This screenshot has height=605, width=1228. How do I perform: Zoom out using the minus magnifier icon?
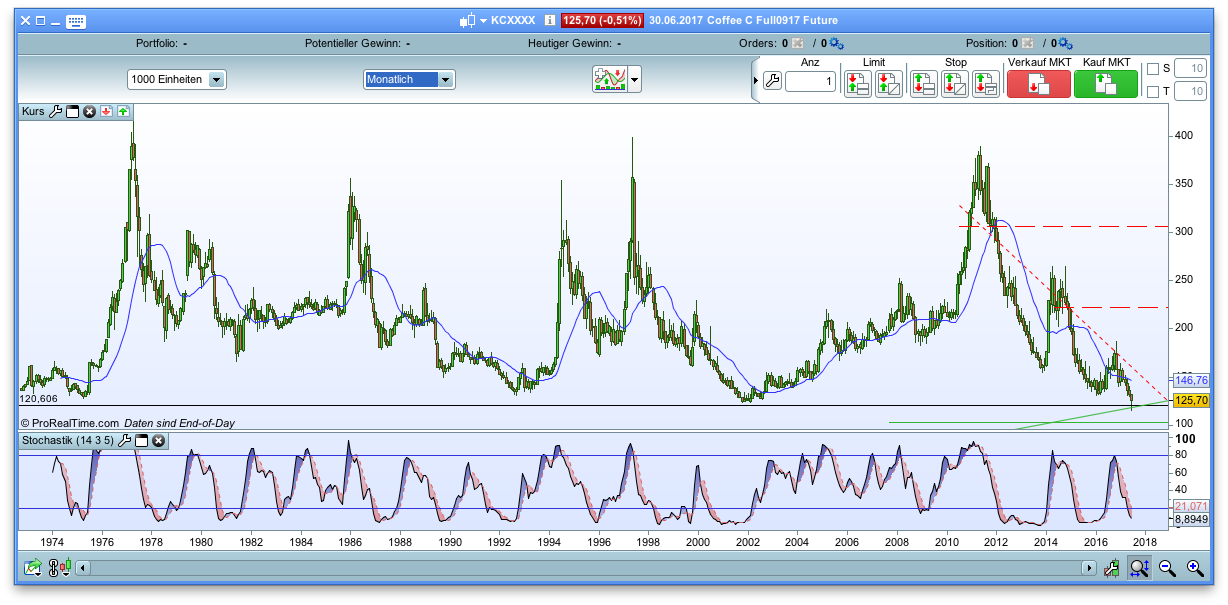click(x=1168, y=567)
